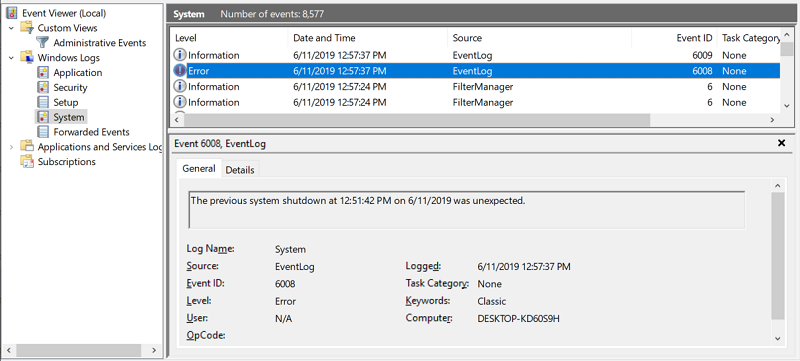Click info icon of FilterManager 12:57:24 first row
800x361 pixels.
point(180,87)
